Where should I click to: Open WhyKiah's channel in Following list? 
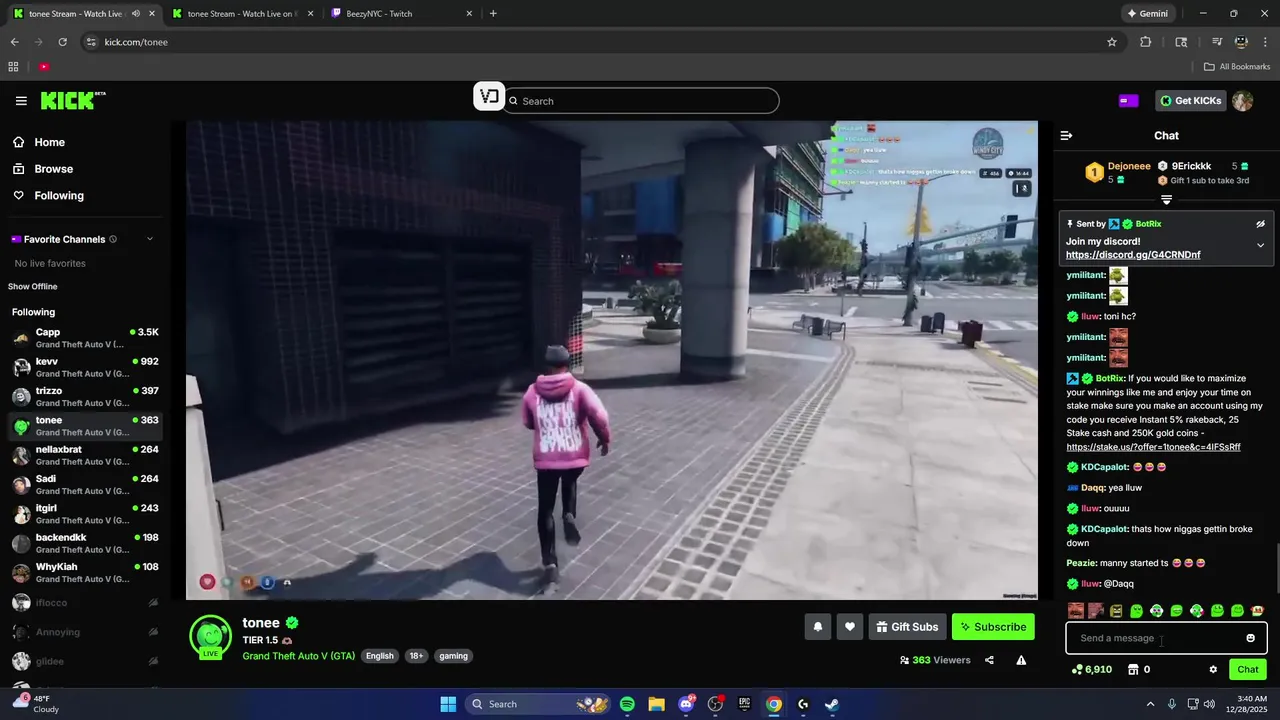coord(85,573)
